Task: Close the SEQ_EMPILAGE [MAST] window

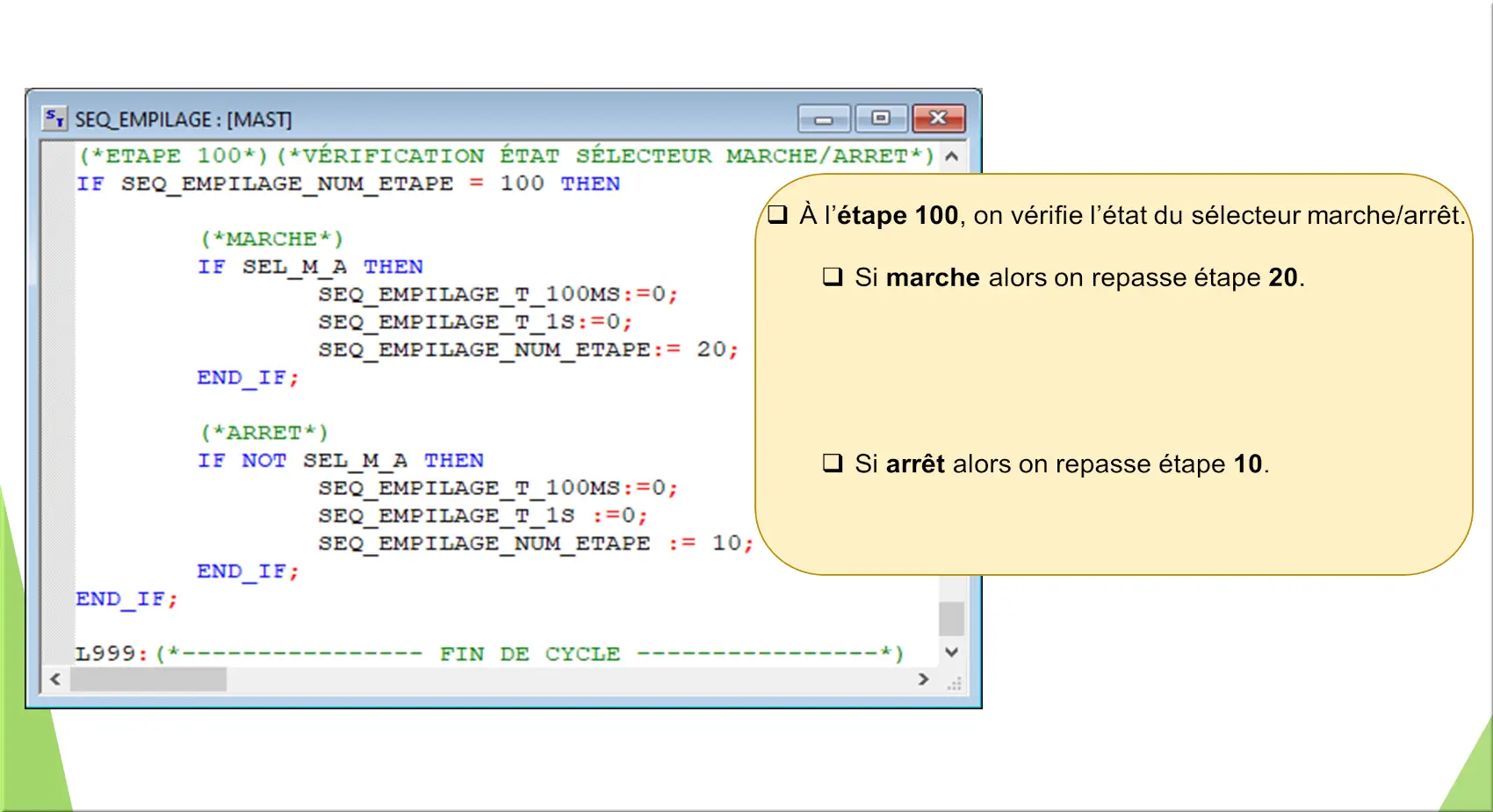Action: coord(939,119)
